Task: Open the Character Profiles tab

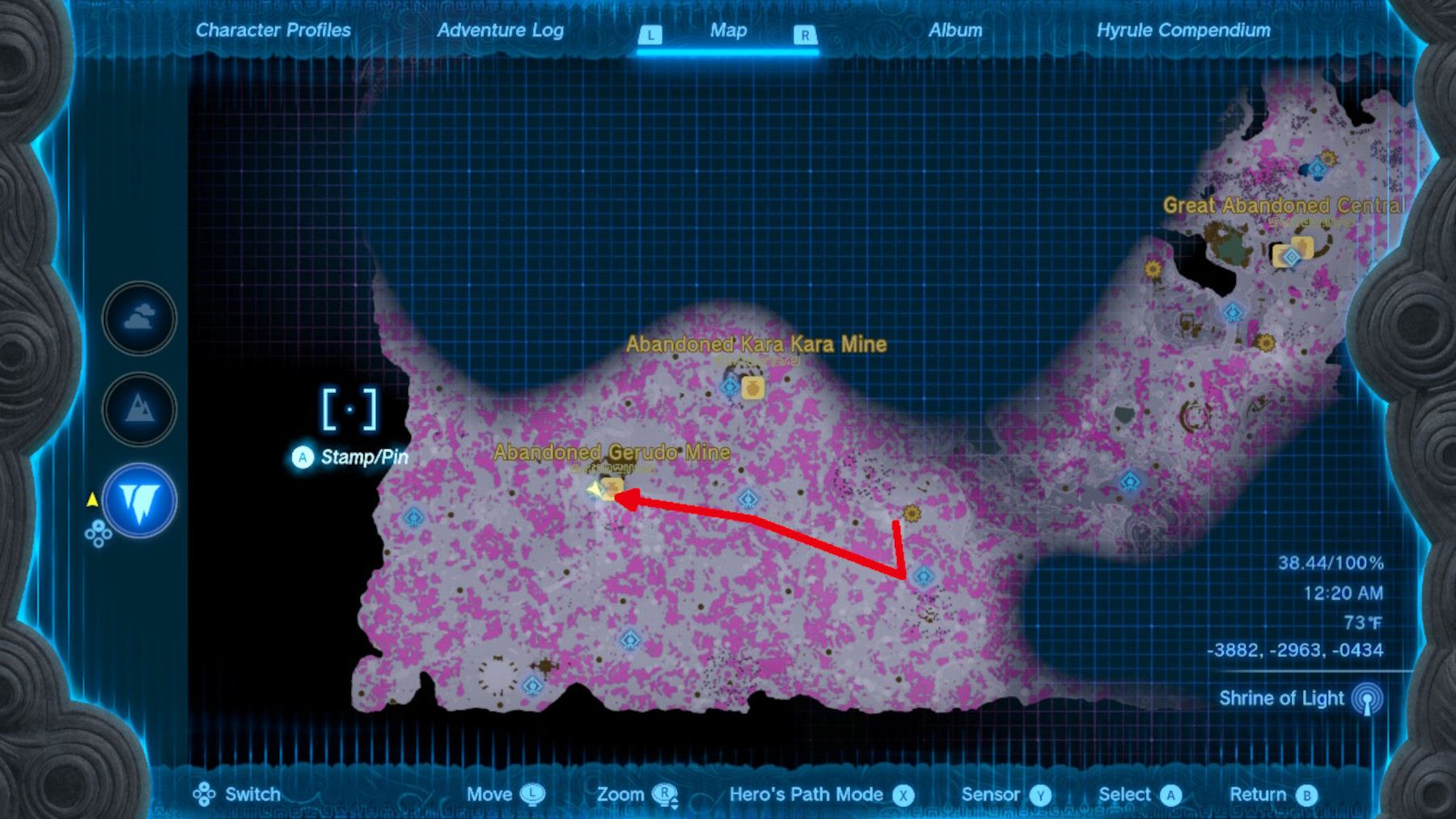Action: (x=273, y=30)
